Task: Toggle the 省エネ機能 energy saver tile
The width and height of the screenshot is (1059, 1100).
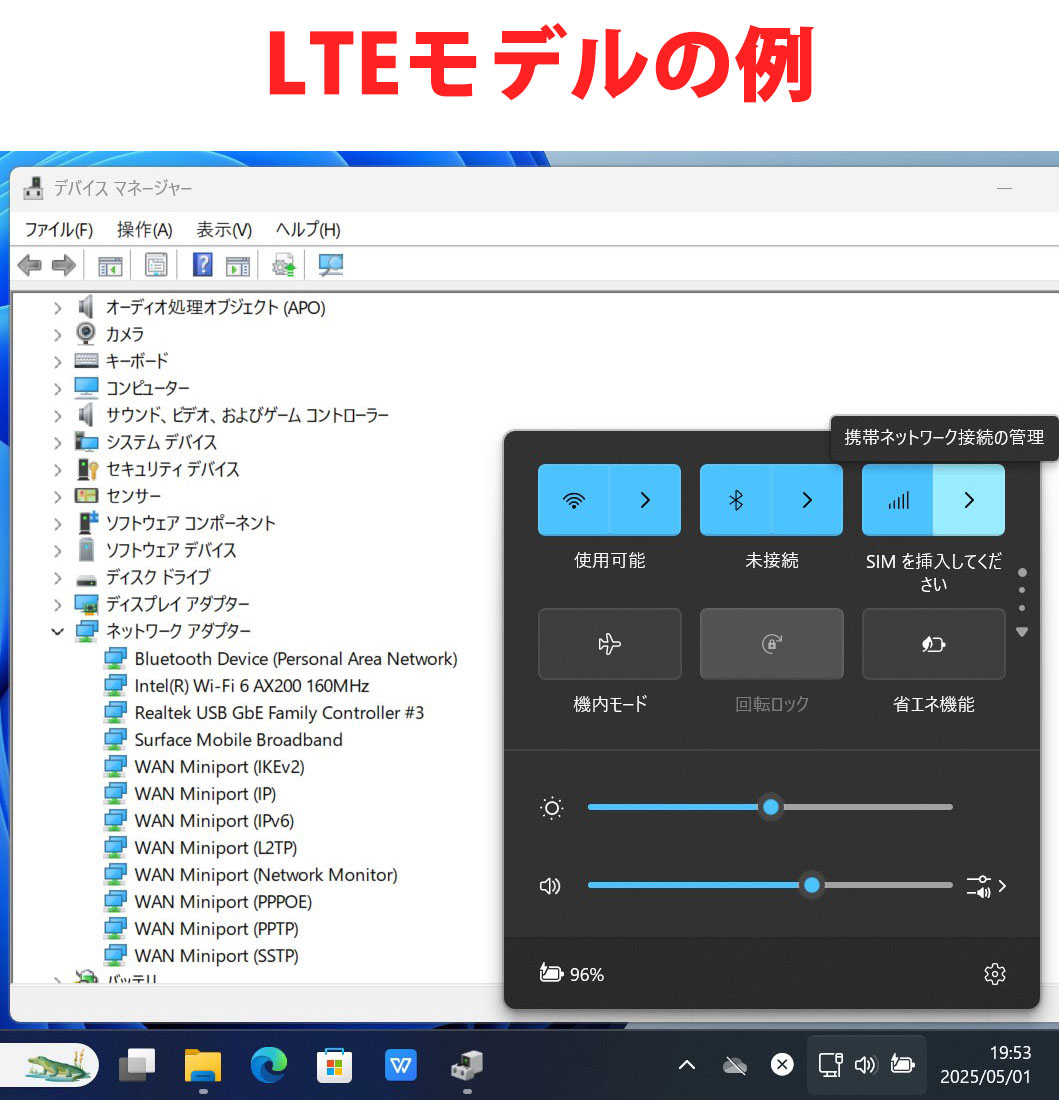Action: click(x=933, y=644)
